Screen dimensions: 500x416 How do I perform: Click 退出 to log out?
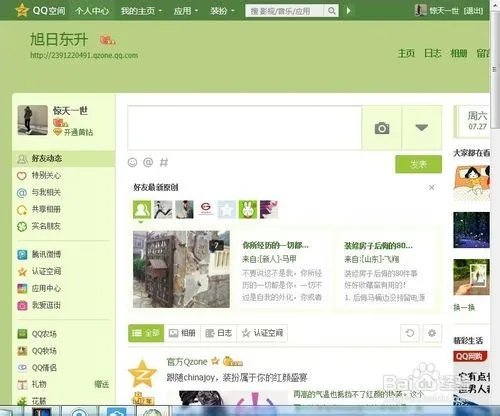[473, 11]
